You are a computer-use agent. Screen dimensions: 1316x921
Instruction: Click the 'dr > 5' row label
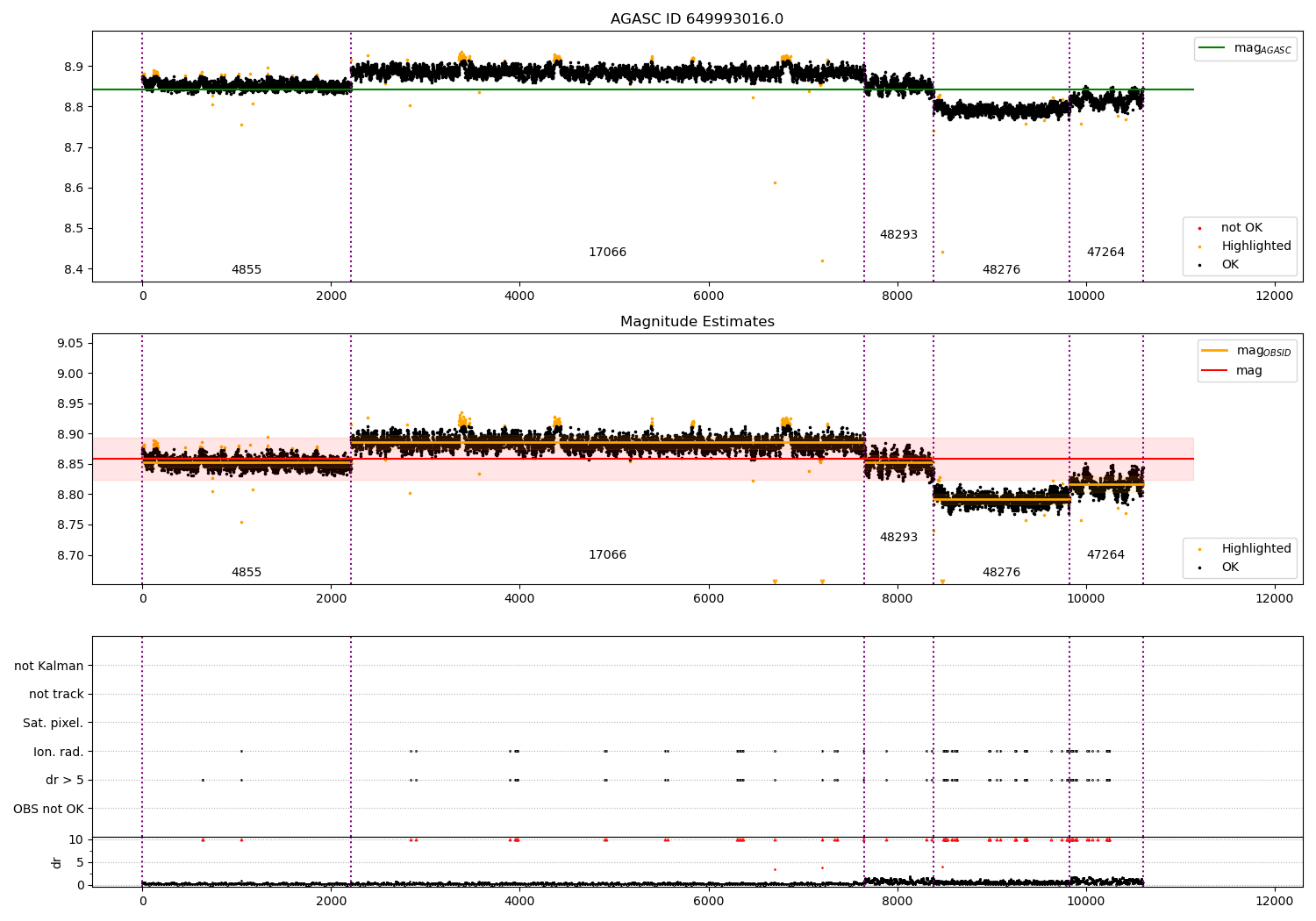tap(65, 780)
